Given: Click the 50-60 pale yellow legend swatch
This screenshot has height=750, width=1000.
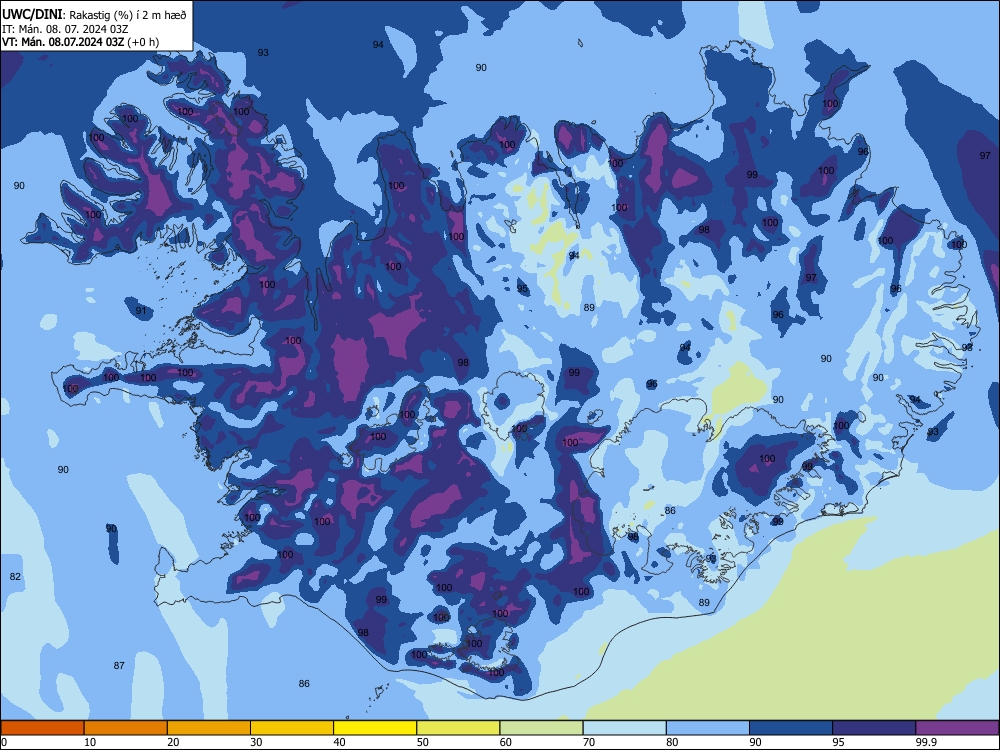Looking at the screenshot, I should pyautogui.click(x=458, y=728).
